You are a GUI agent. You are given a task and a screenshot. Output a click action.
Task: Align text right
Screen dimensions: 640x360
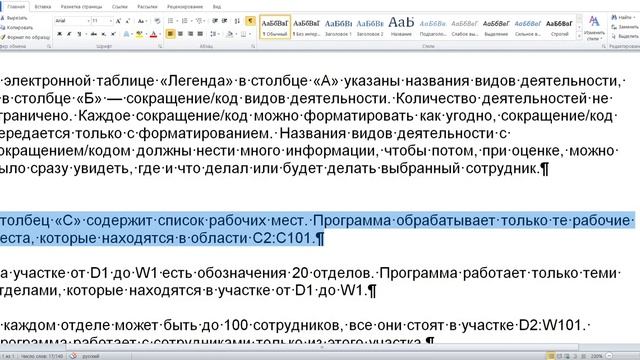(x=190, y=34)
